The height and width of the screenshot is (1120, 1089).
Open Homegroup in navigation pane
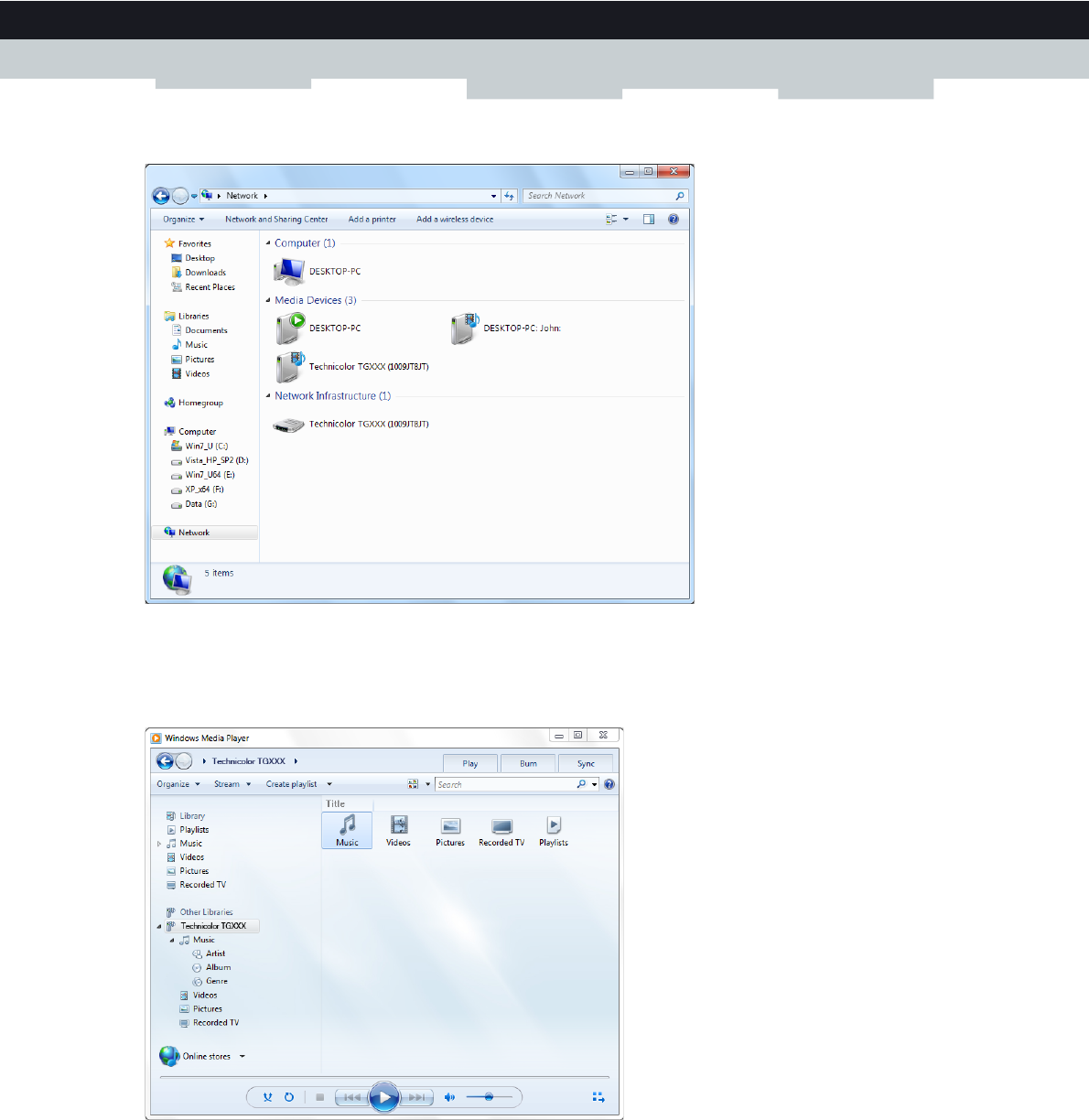point(193,403)
